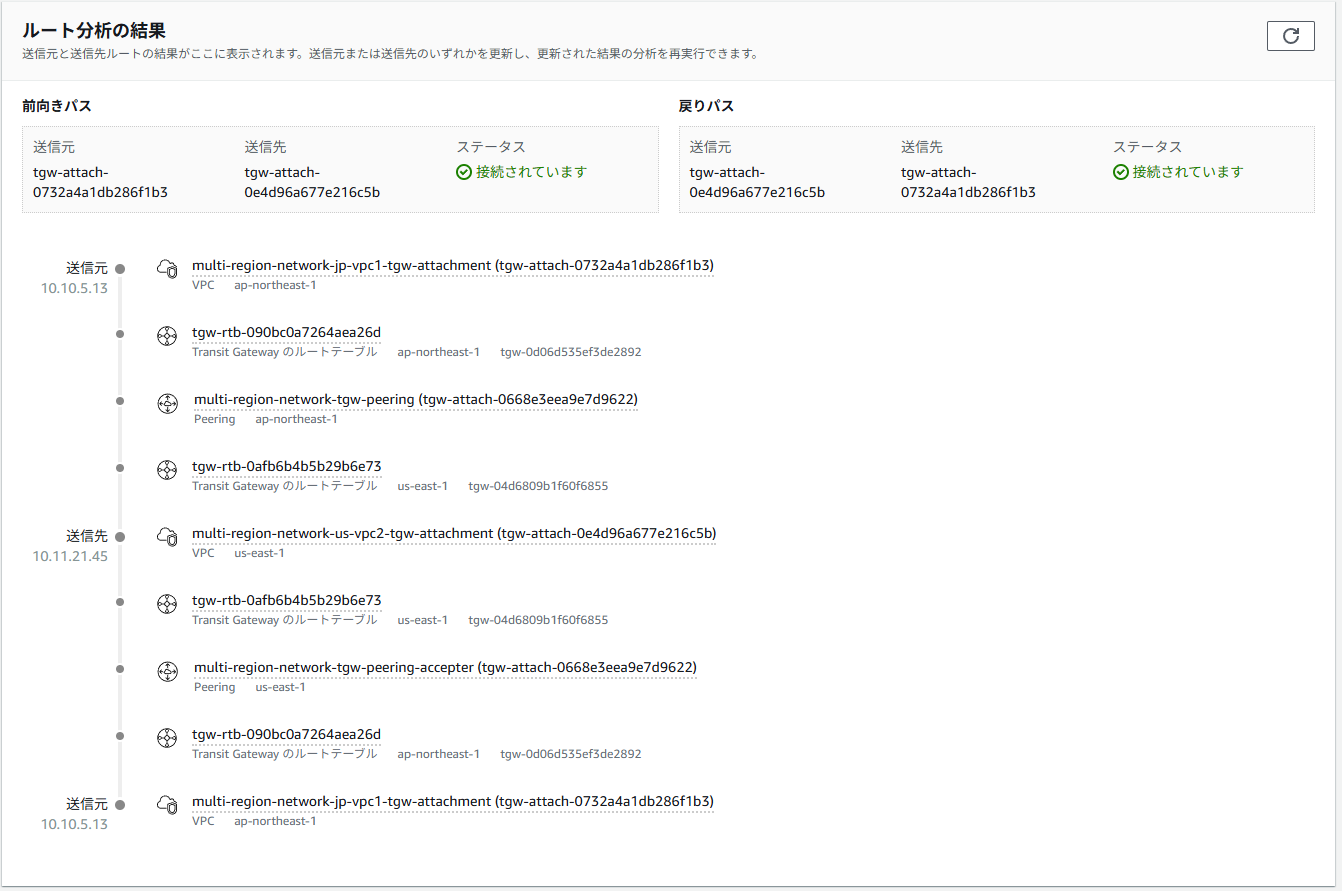Click the green check icon under 戻りパス status
The height and width of the screenshot is (891, 1342).
coord(1120,172)
